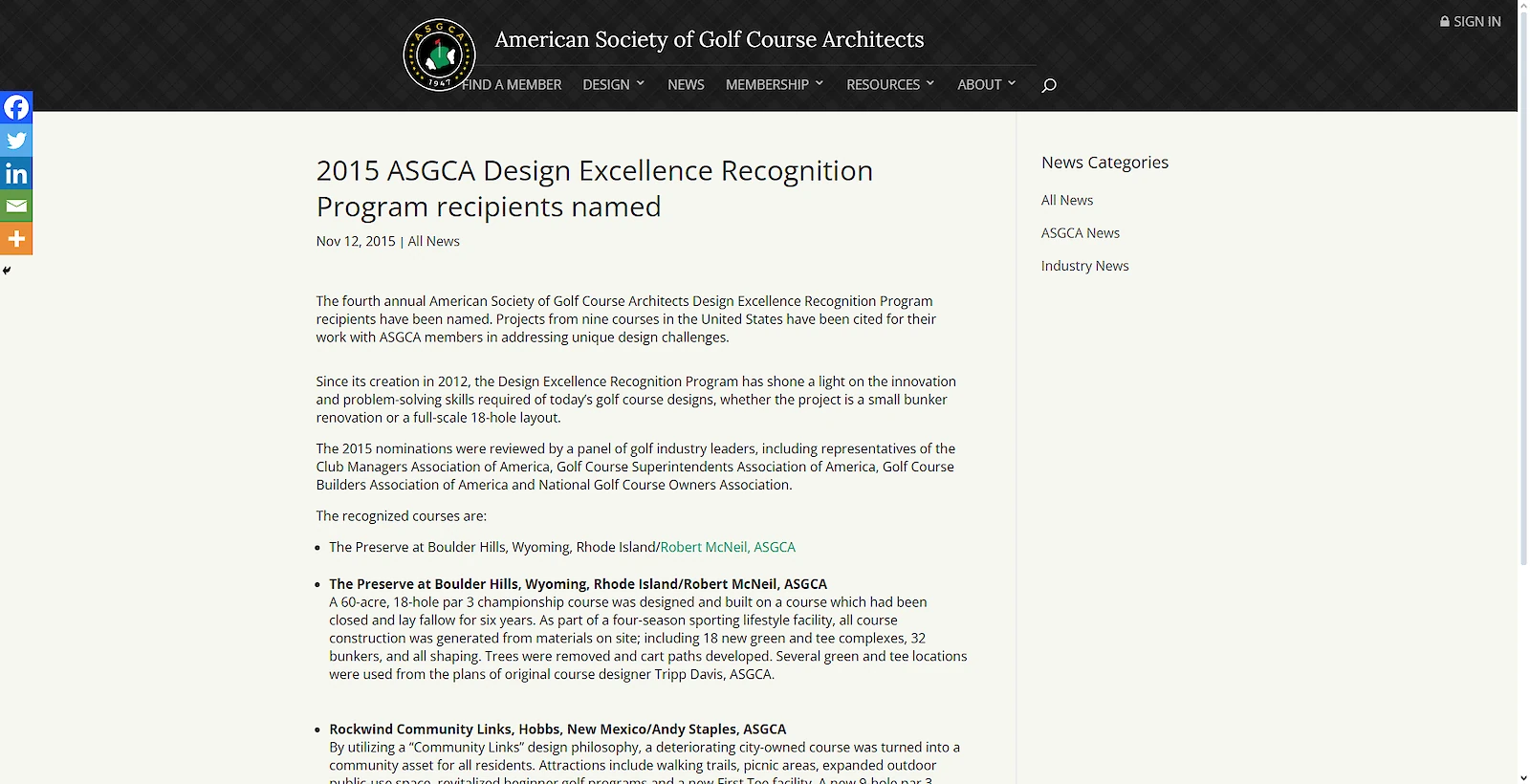This screenshot has width=1530, height=784.
Task: Click the News Categories heading
Action: 1105,163
